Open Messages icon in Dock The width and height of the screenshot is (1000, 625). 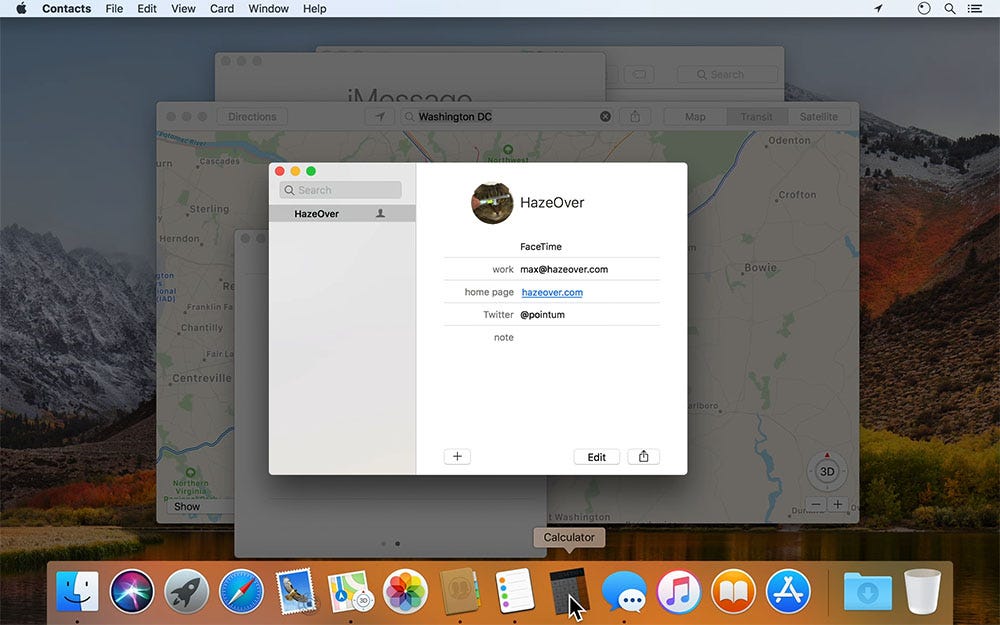tap(624, 592)
